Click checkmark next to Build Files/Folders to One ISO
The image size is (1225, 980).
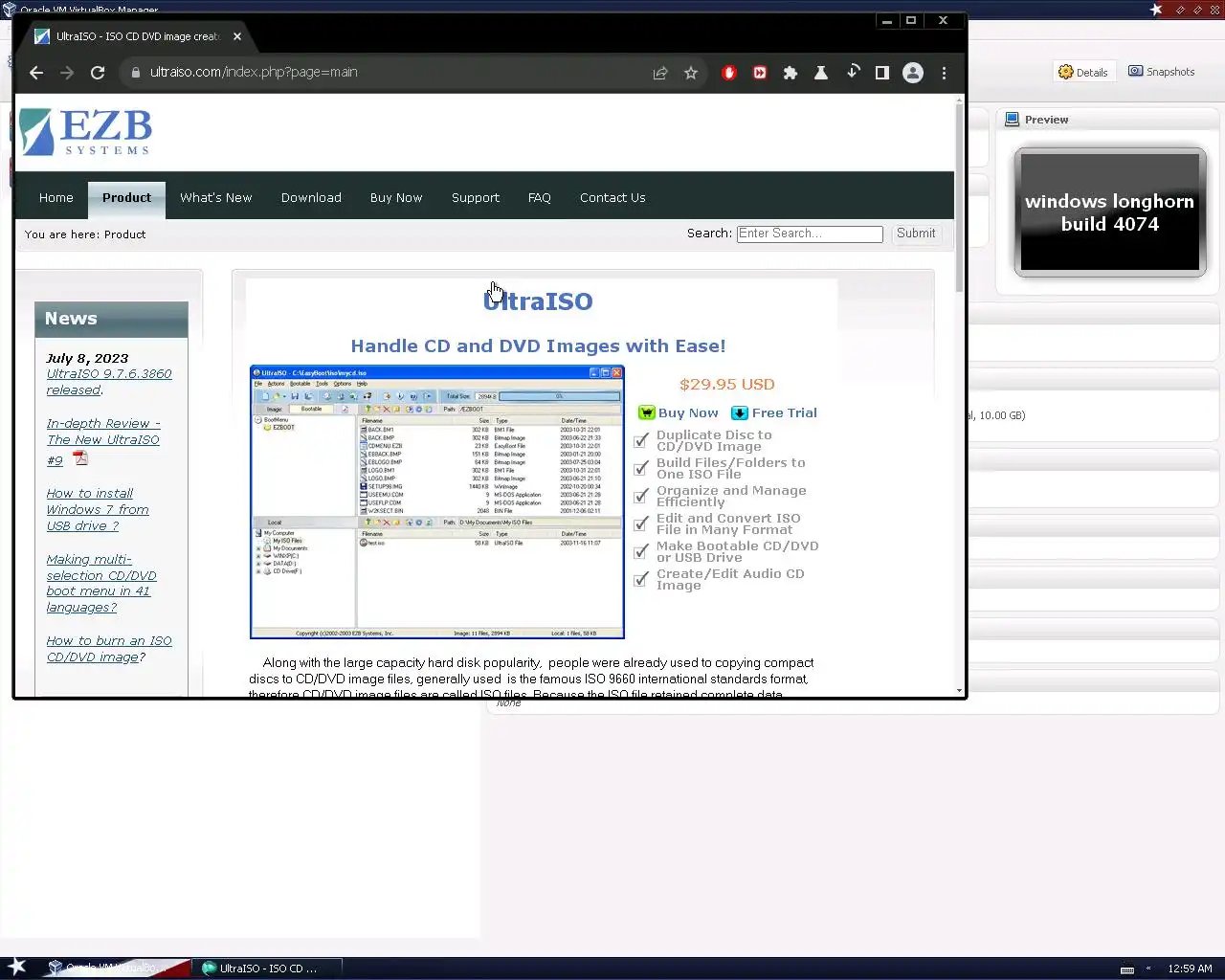click(642, 469)
